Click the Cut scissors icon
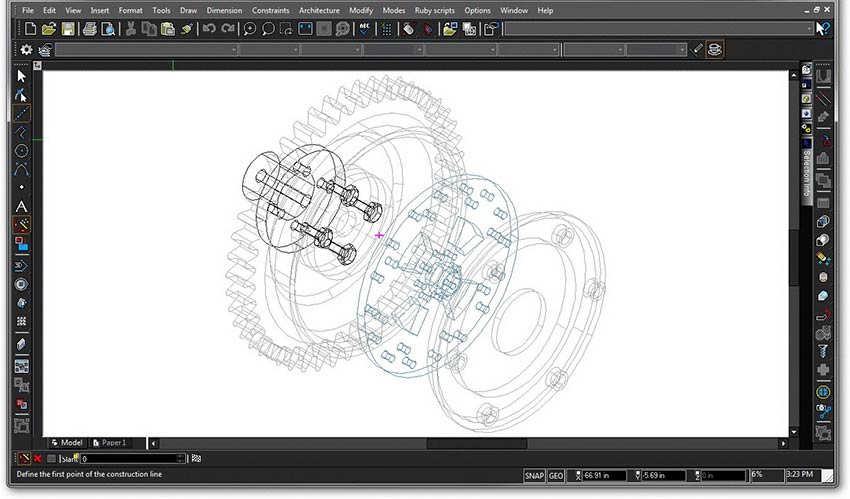The width and height of the screenshot is (850, 499). 131,29
